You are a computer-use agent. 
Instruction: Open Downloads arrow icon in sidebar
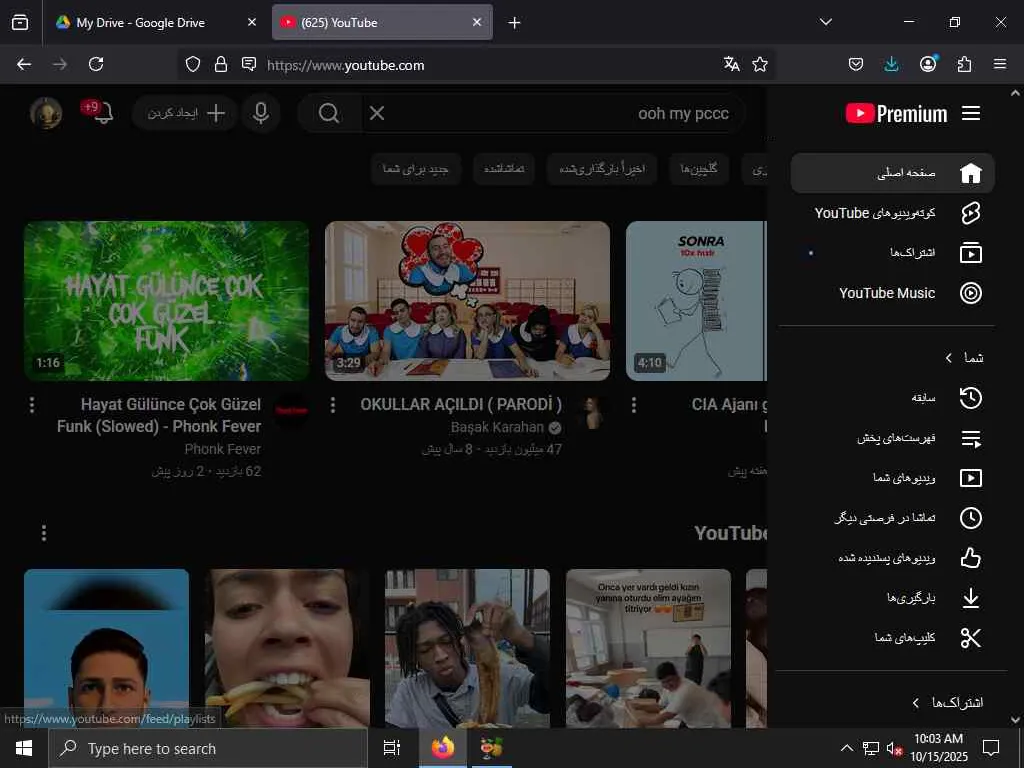pos(970,598)
